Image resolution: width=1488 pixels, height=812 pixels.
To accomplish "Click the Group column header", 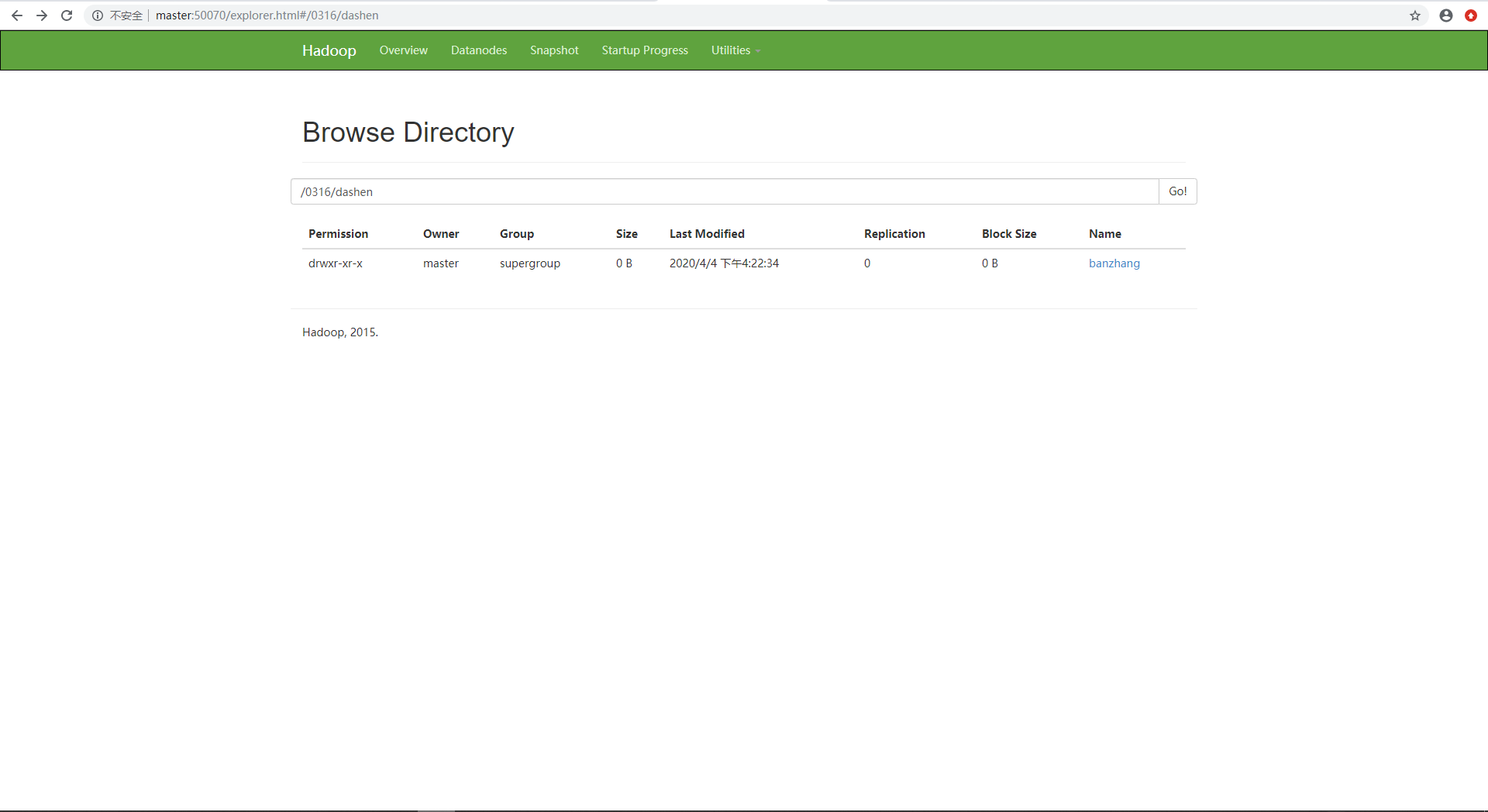I will tap(517, 234).
